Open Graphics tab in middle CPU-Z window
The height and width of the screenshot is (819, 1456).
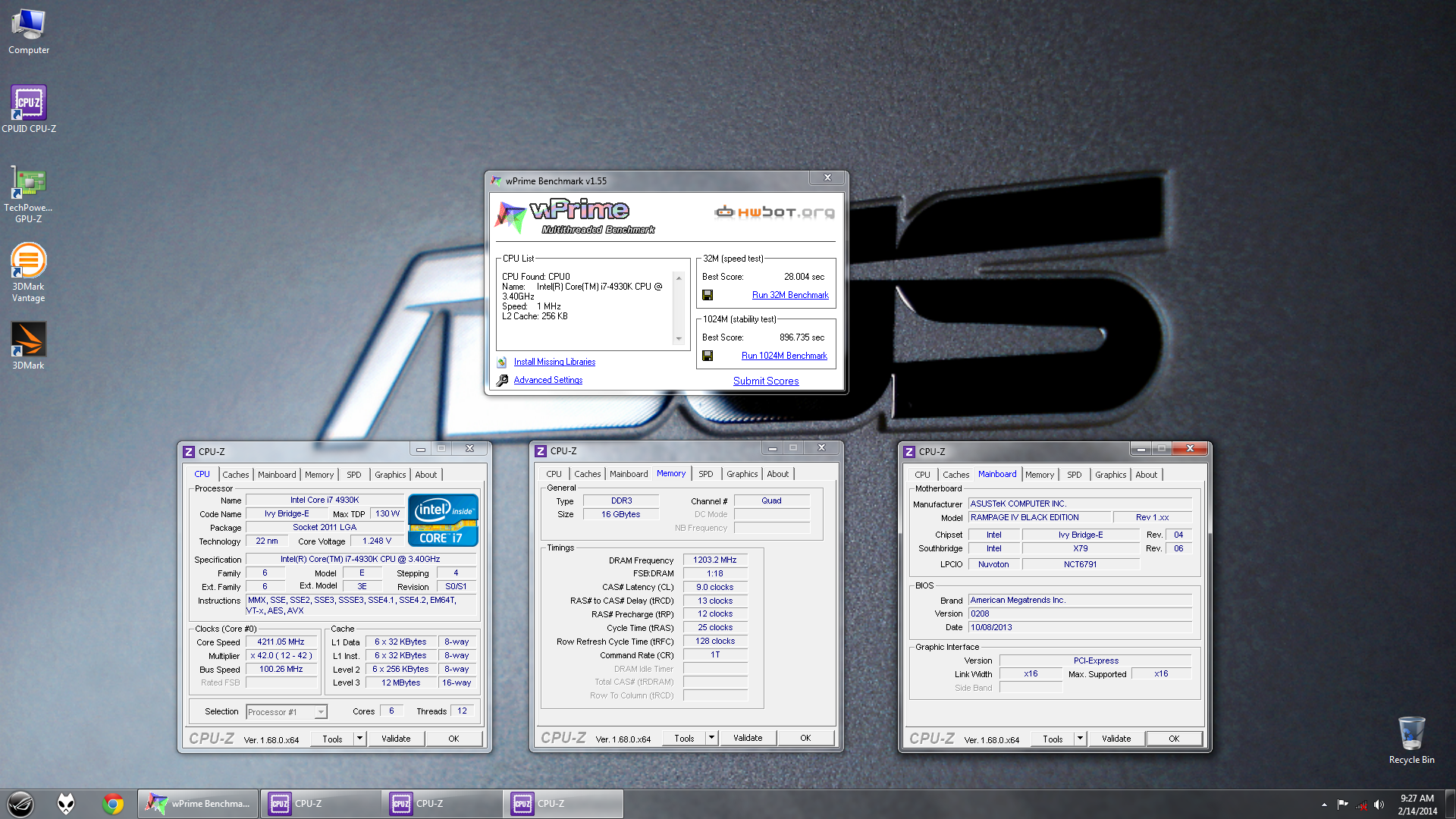click(742, 474)
